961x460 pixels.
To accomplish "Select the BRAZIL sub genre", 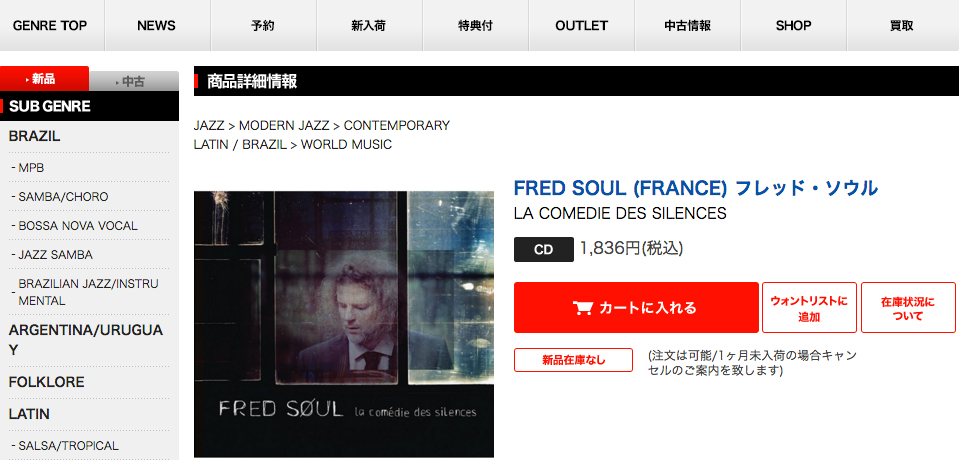I will click(34, 137).
